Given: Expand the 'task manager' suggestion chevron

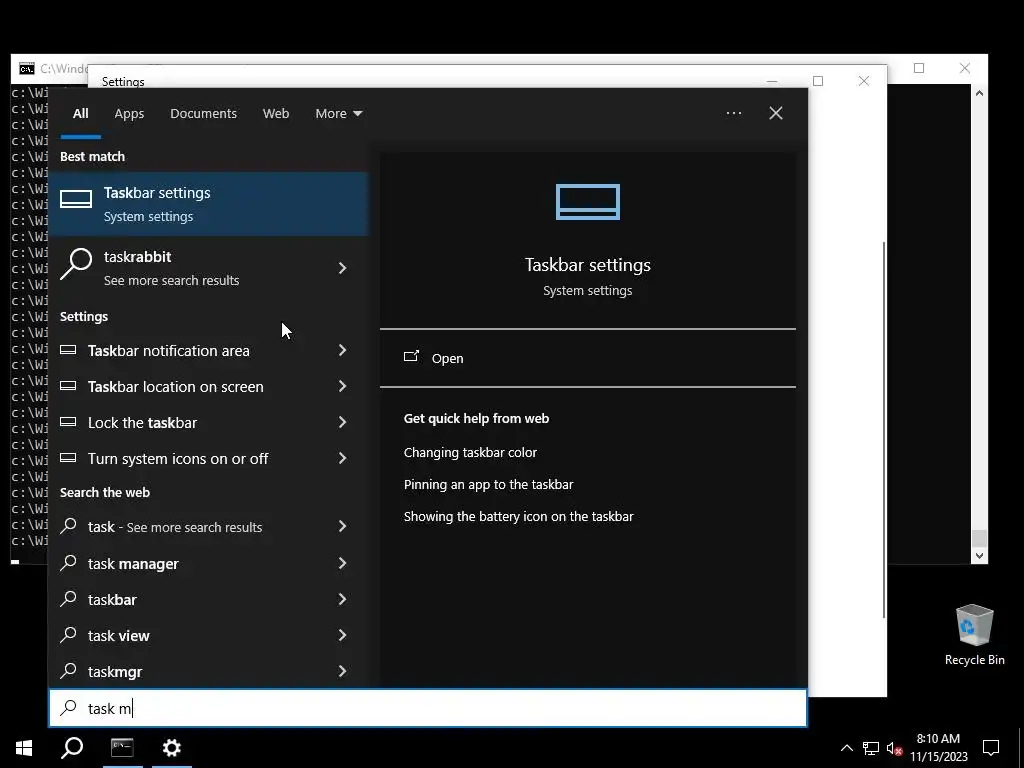Looking at the screenshot, I should [342, 564].
